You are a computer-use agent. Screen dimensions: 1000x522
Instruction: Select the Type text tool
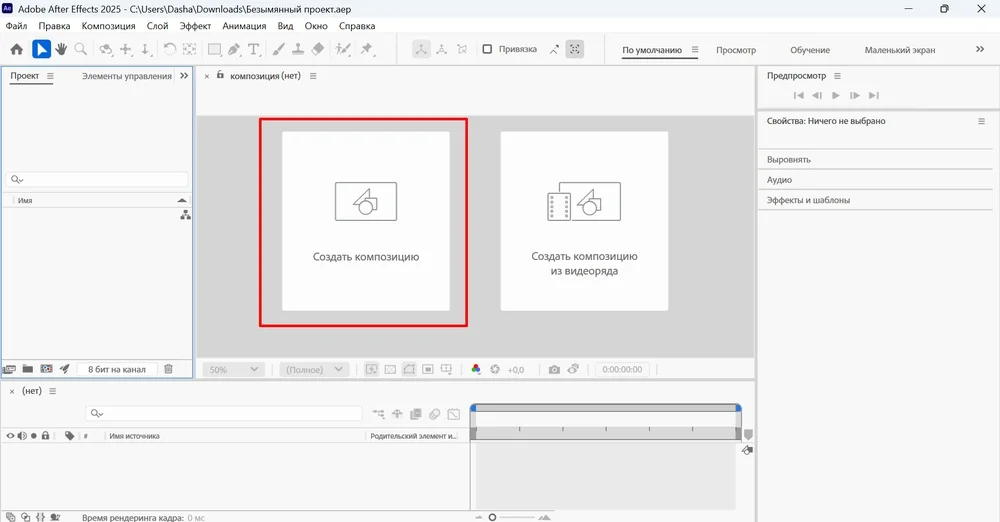coord(254,49)
